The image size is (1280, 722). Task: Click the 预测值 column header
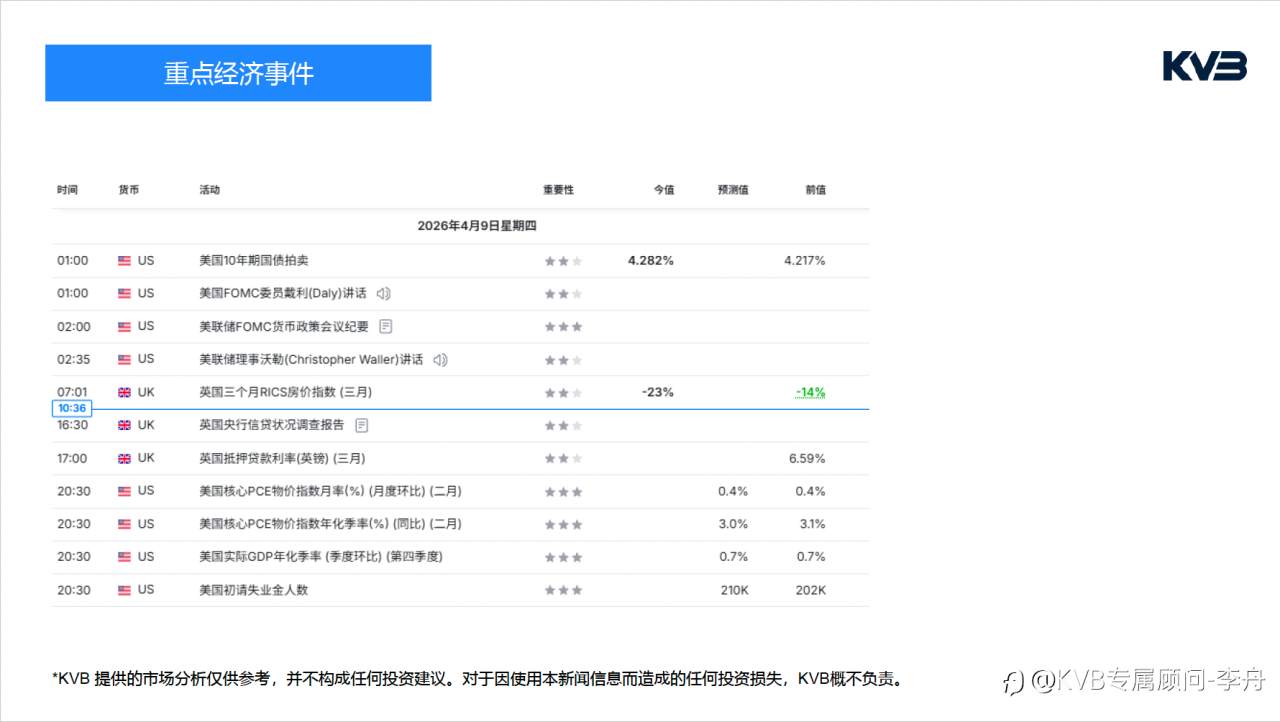point(732,189)
